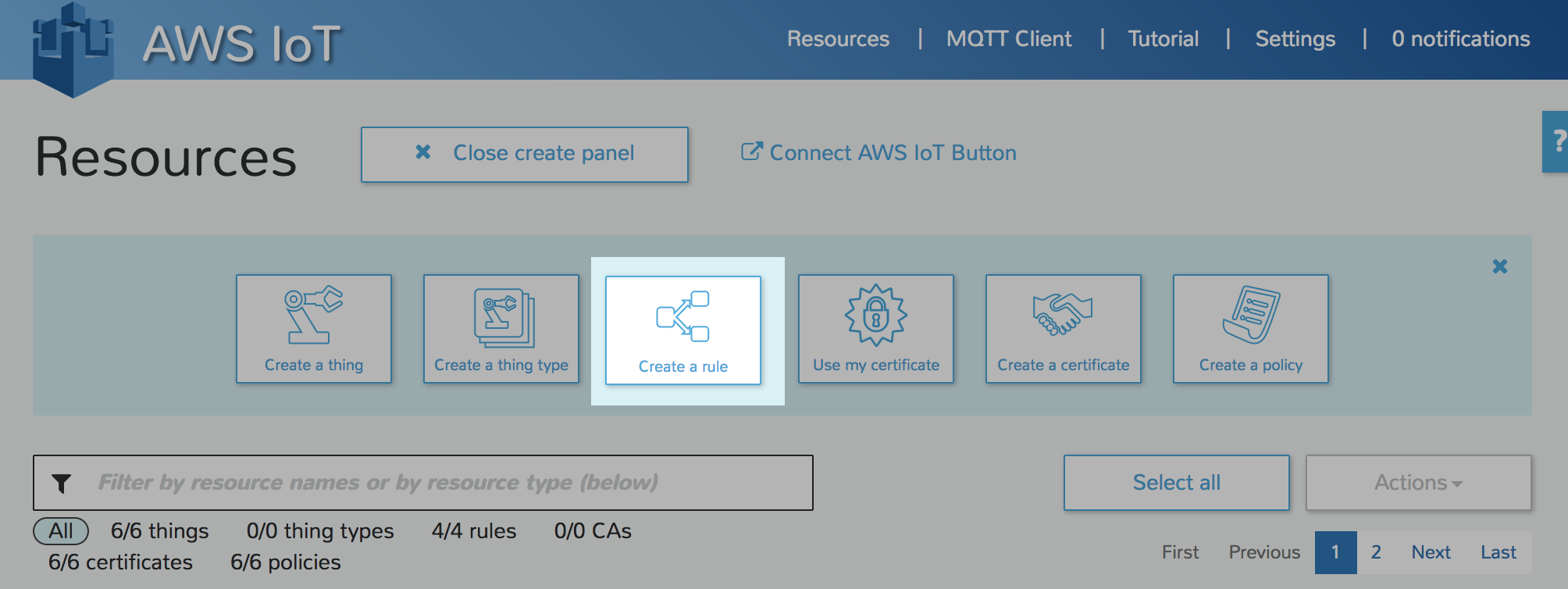The width and height of the screenshot is (1568, 589).
Task: Filter by 4/4 rules
Action: 474,531
